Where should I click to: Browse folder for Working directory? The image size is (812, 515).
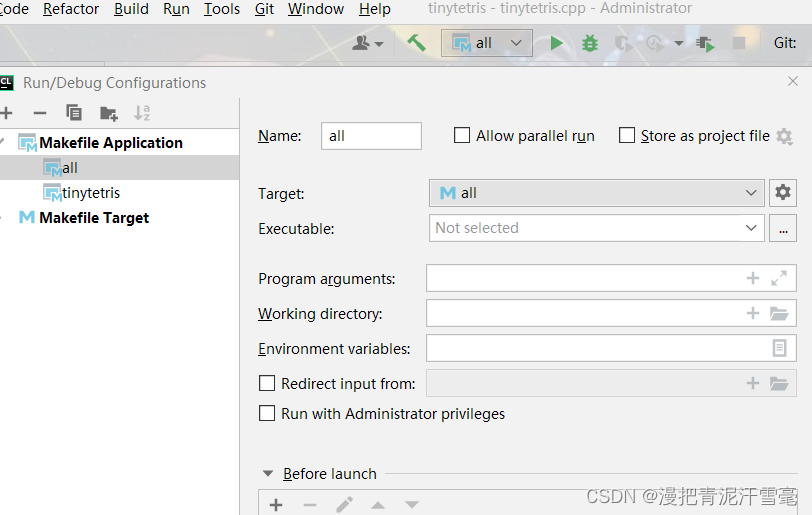779,313
